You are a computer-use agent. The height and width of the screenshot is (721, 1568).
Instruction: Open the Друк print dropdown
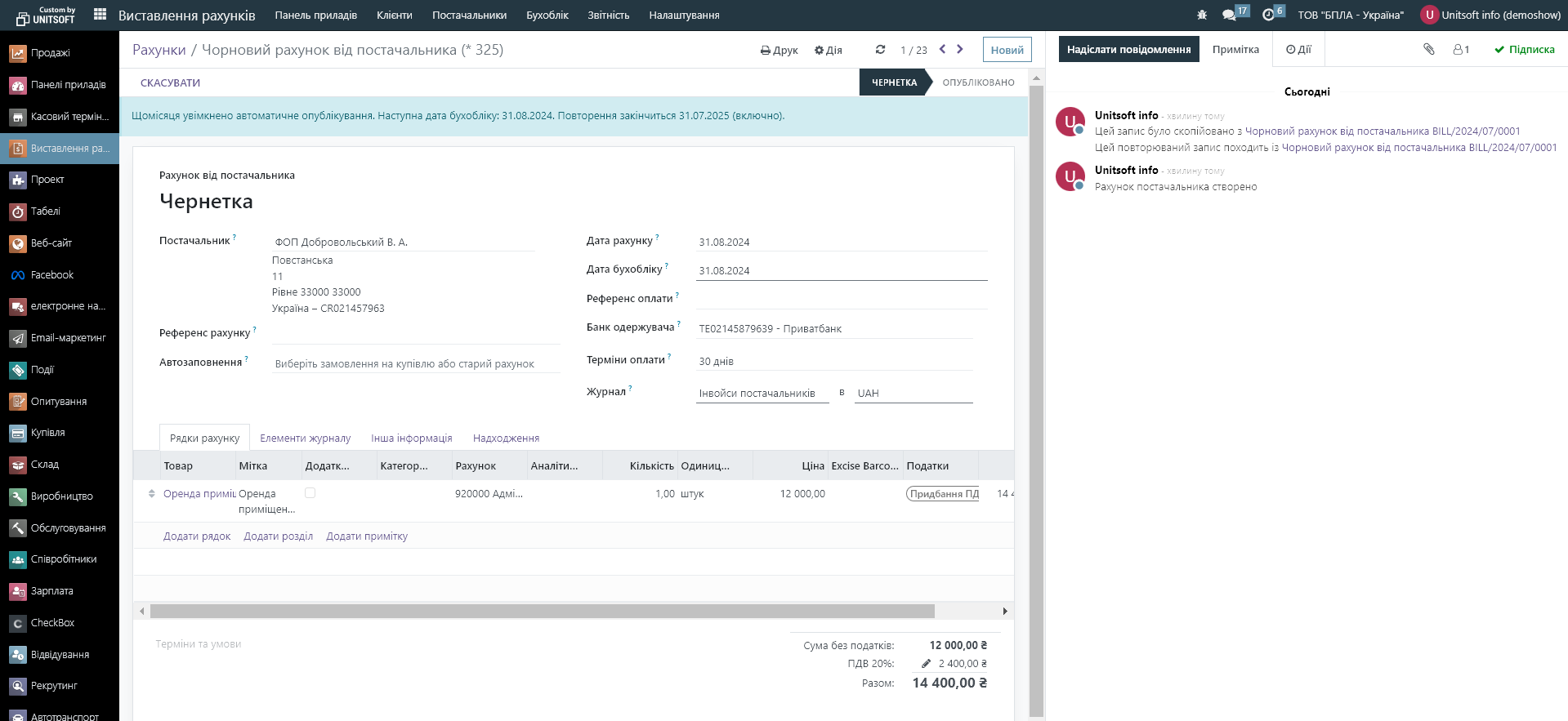[779, 51]
